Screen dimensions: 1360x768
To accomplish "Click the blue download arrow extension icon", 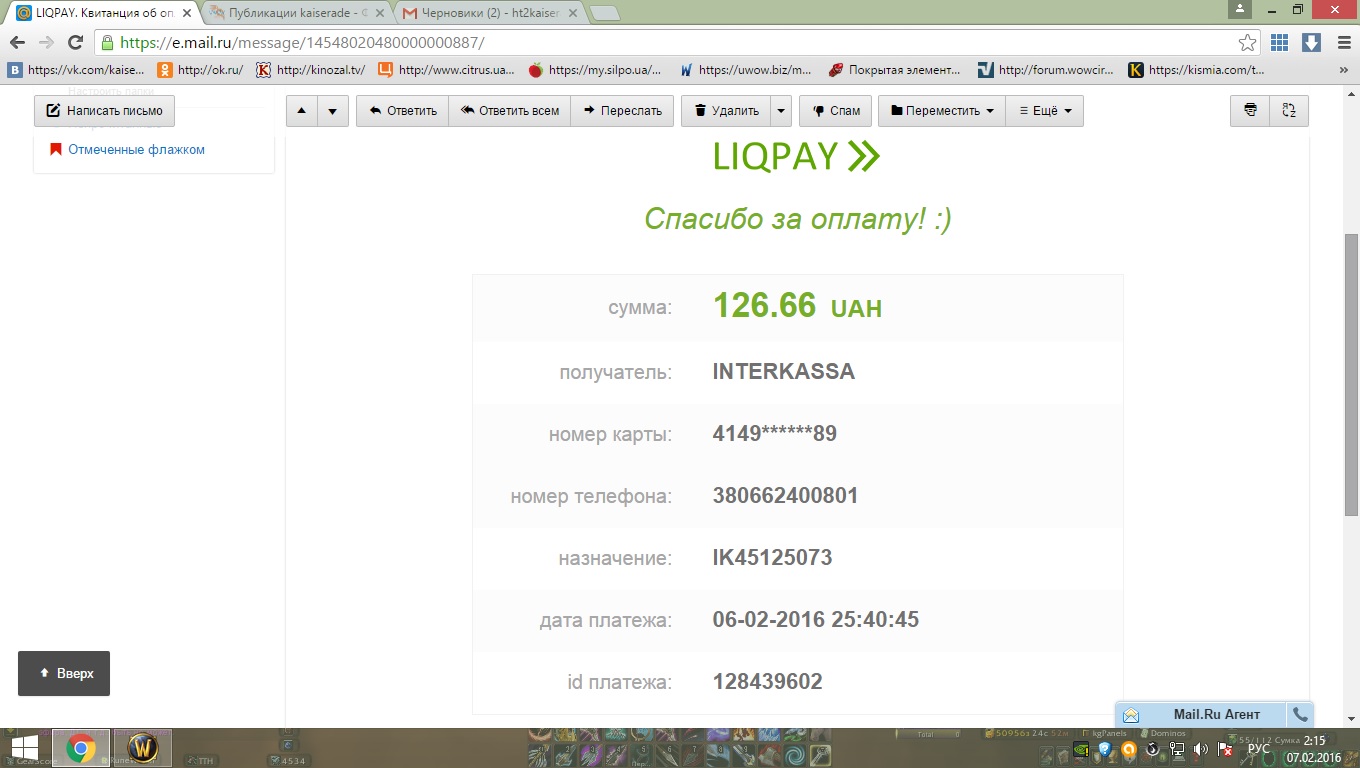I will (x=1311, y=43).
